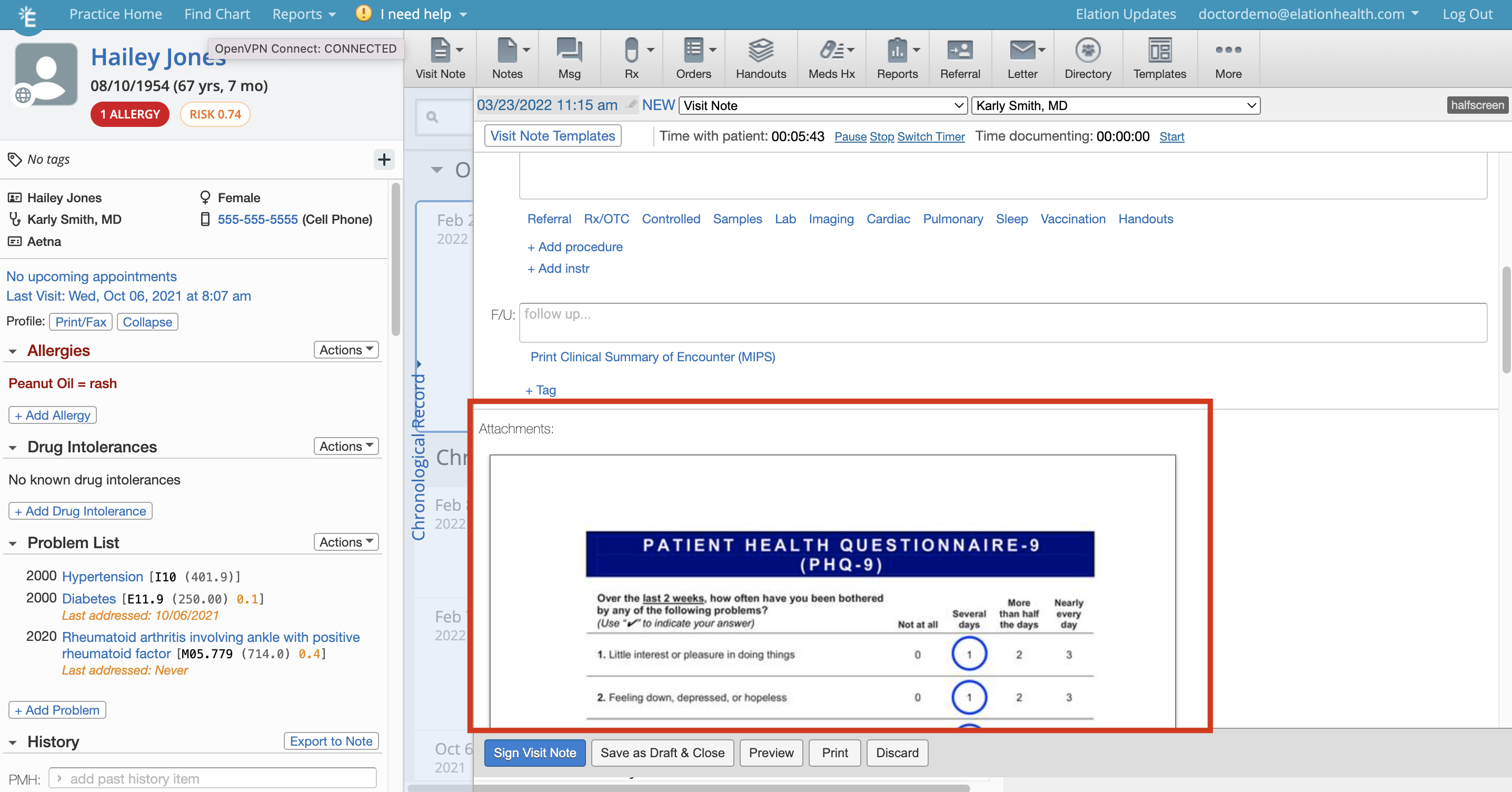Screen dimensions: 1512x792
Task: Click the Referral toolbar icon
Action: [960, 51]
